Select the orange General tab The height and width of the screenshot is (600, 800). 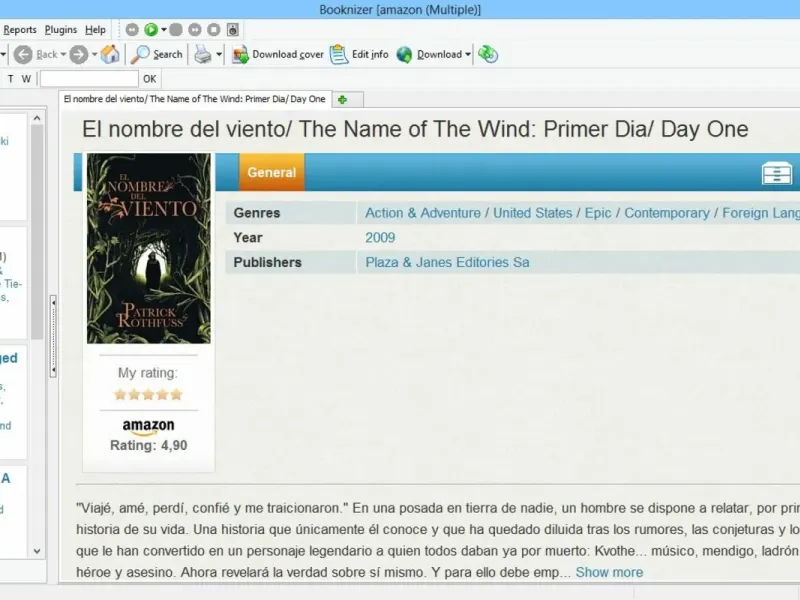(x=271, y=172)
